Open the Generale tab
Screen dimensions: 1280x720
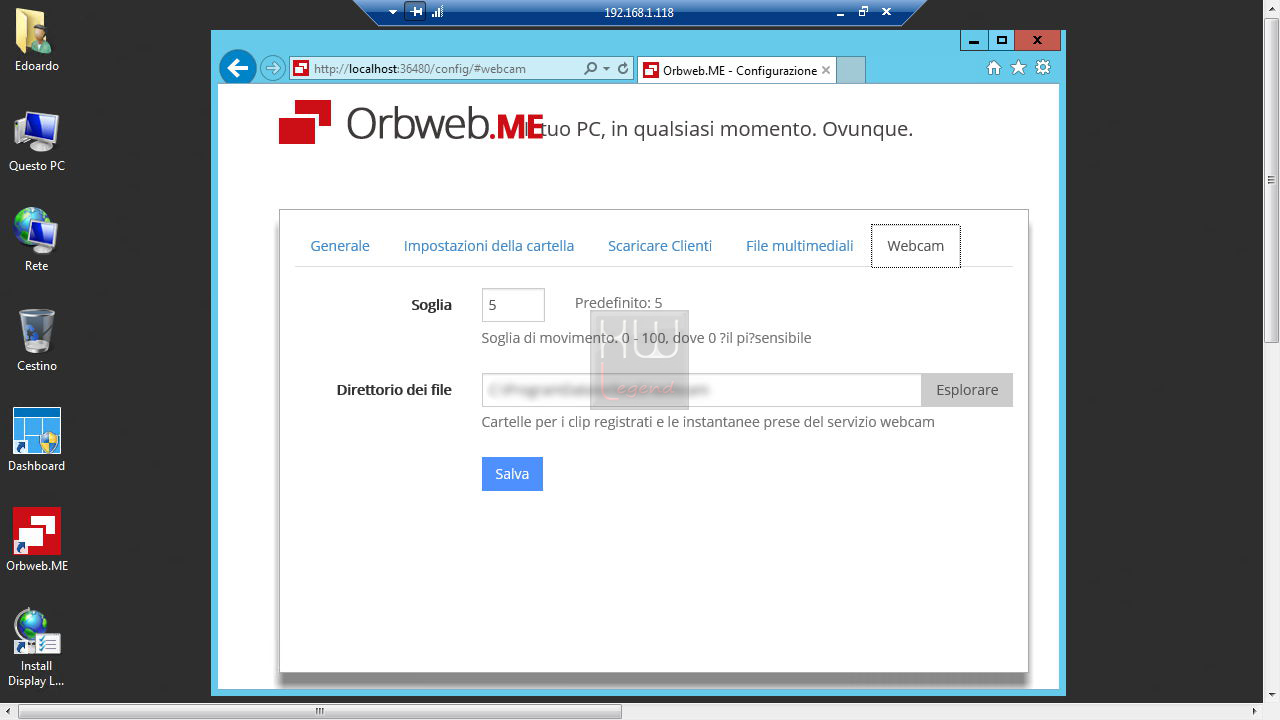(340, 246)
